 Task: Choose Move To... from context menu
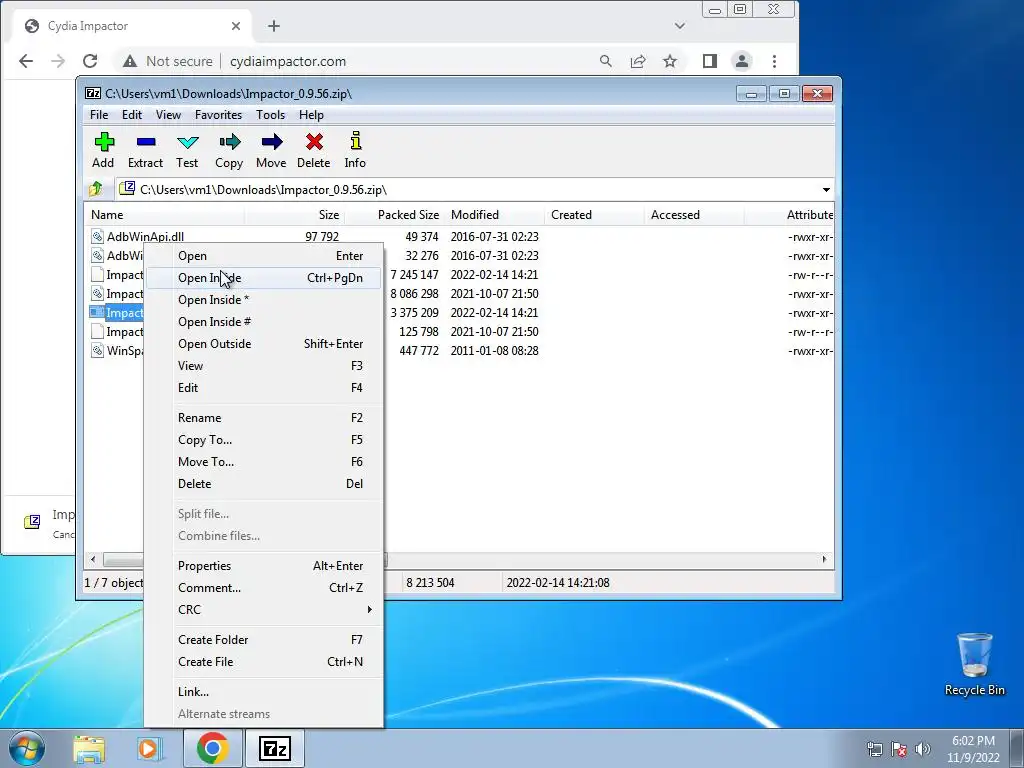point(263,462)
